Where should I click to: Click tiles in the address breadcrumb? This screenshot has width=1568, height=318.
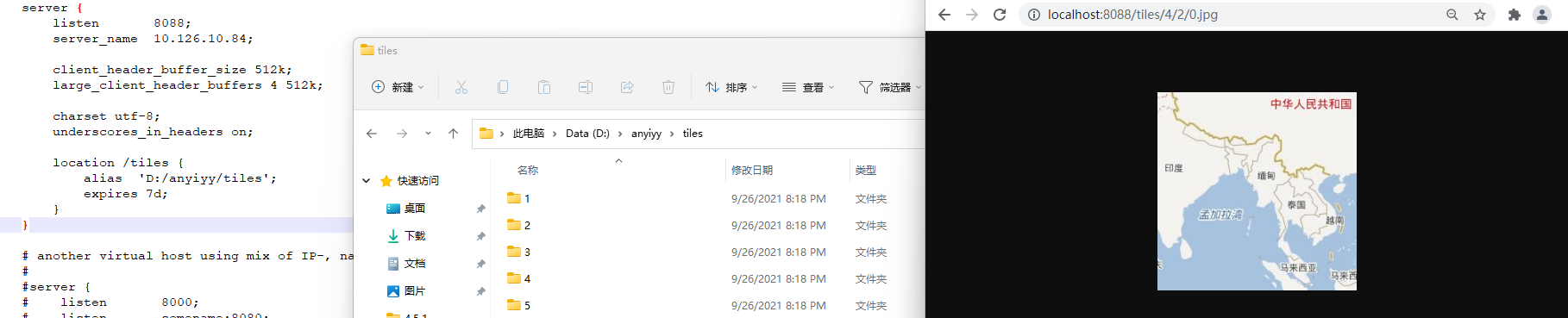pos(693,134)
